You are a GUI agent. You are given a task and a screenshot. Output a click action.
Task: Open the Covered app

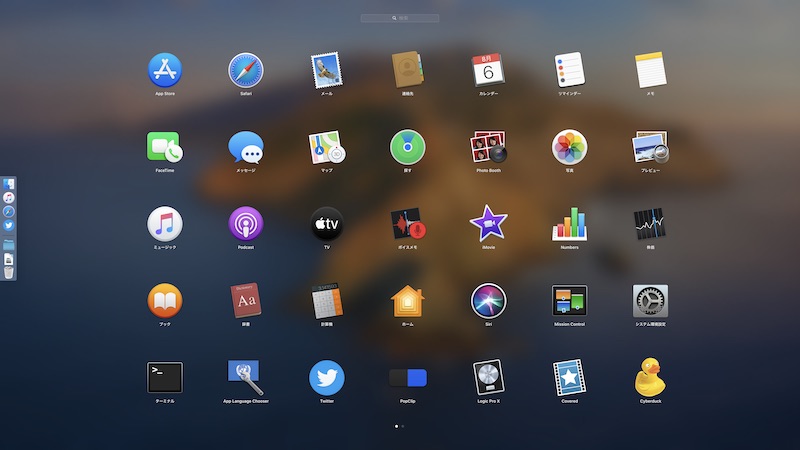coord(569,378)
